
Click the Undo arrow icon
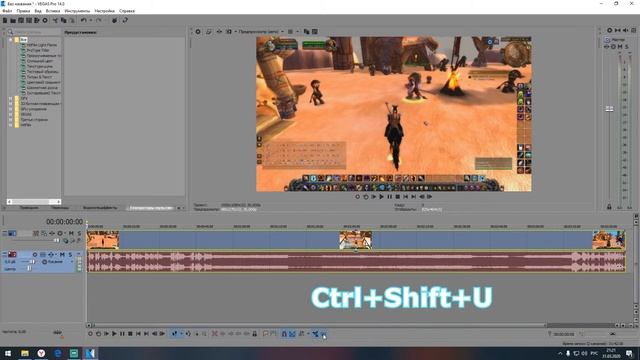pyautogui.click(x=83, y=20)
